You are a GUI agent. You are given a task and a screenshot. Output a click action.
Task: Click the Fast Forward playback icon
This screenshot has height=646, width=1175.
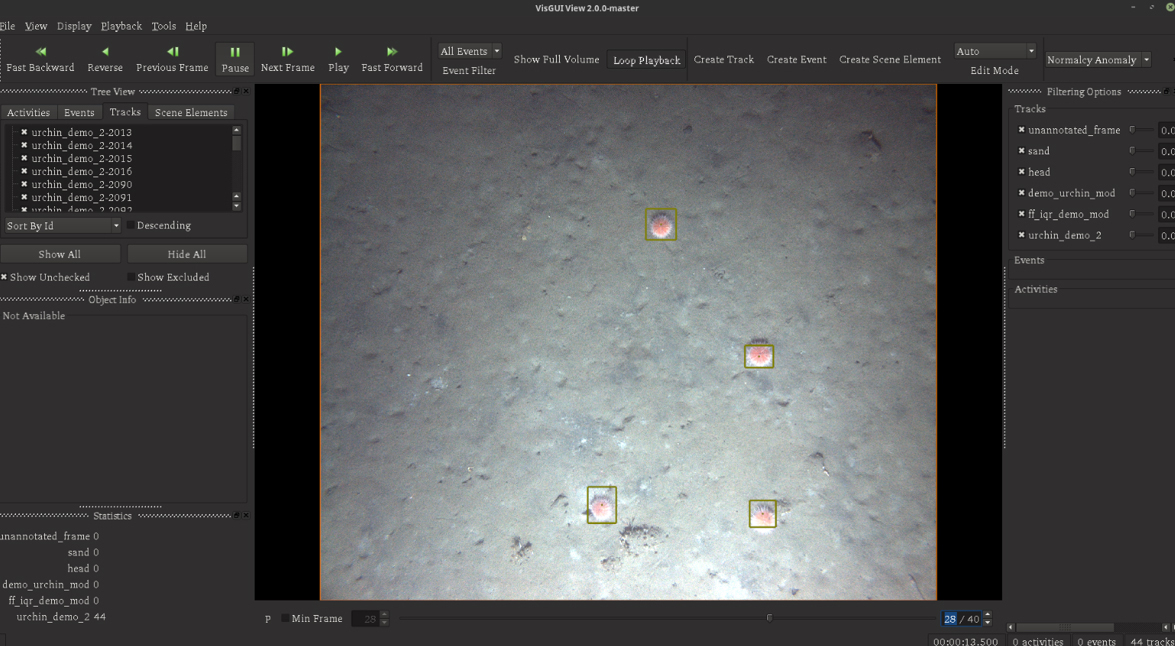(392, 52)
